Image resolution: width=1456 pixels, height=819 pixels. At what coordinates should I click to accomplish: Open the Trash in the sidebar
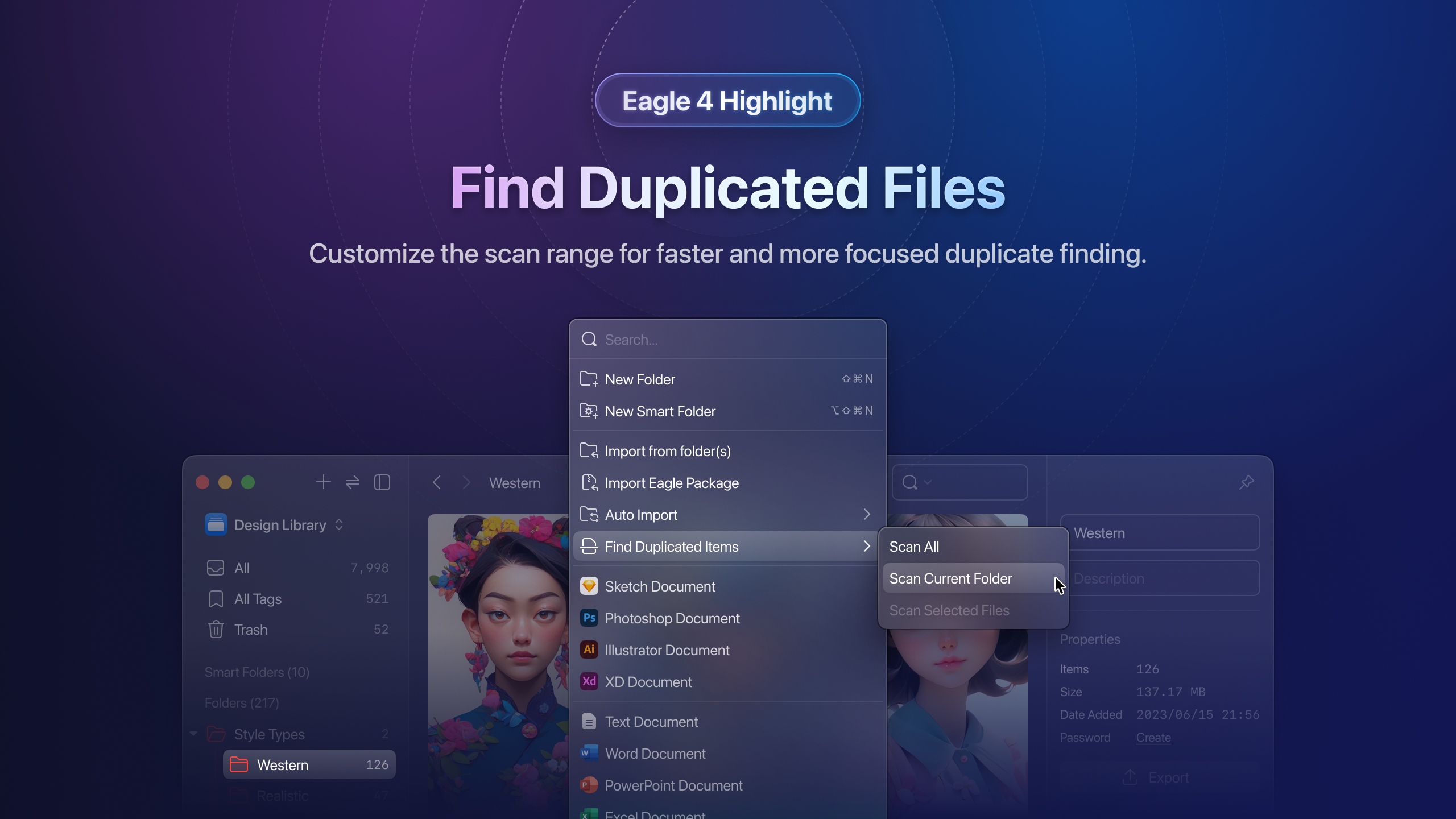pos(250,630)
